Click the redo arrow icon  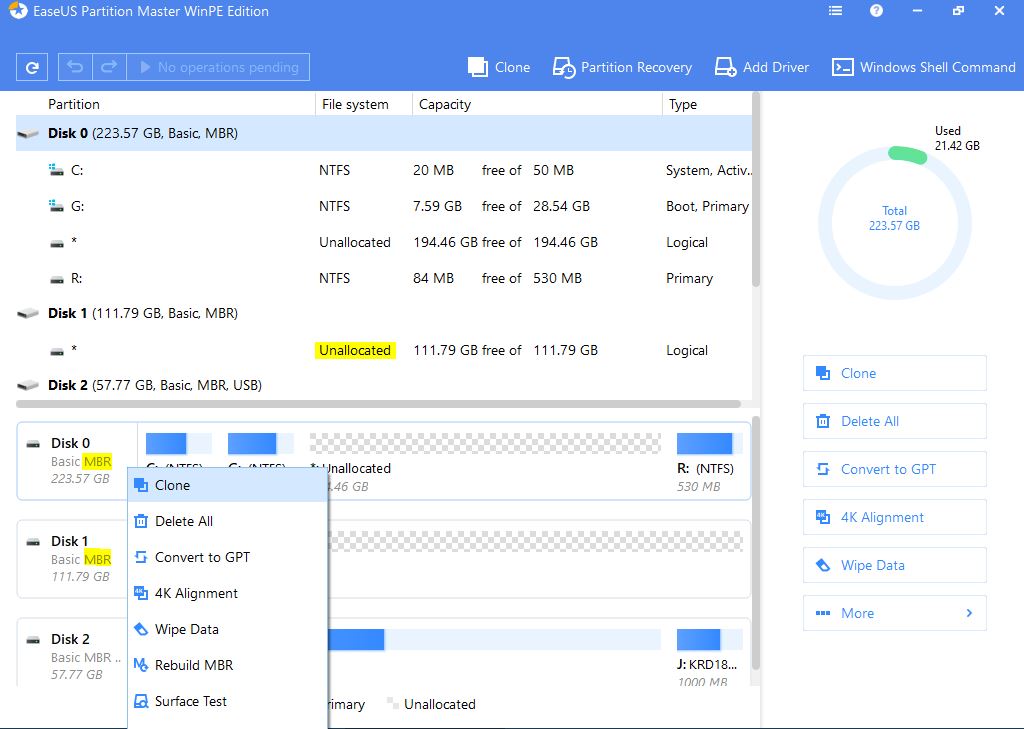(x=109, y=67)
